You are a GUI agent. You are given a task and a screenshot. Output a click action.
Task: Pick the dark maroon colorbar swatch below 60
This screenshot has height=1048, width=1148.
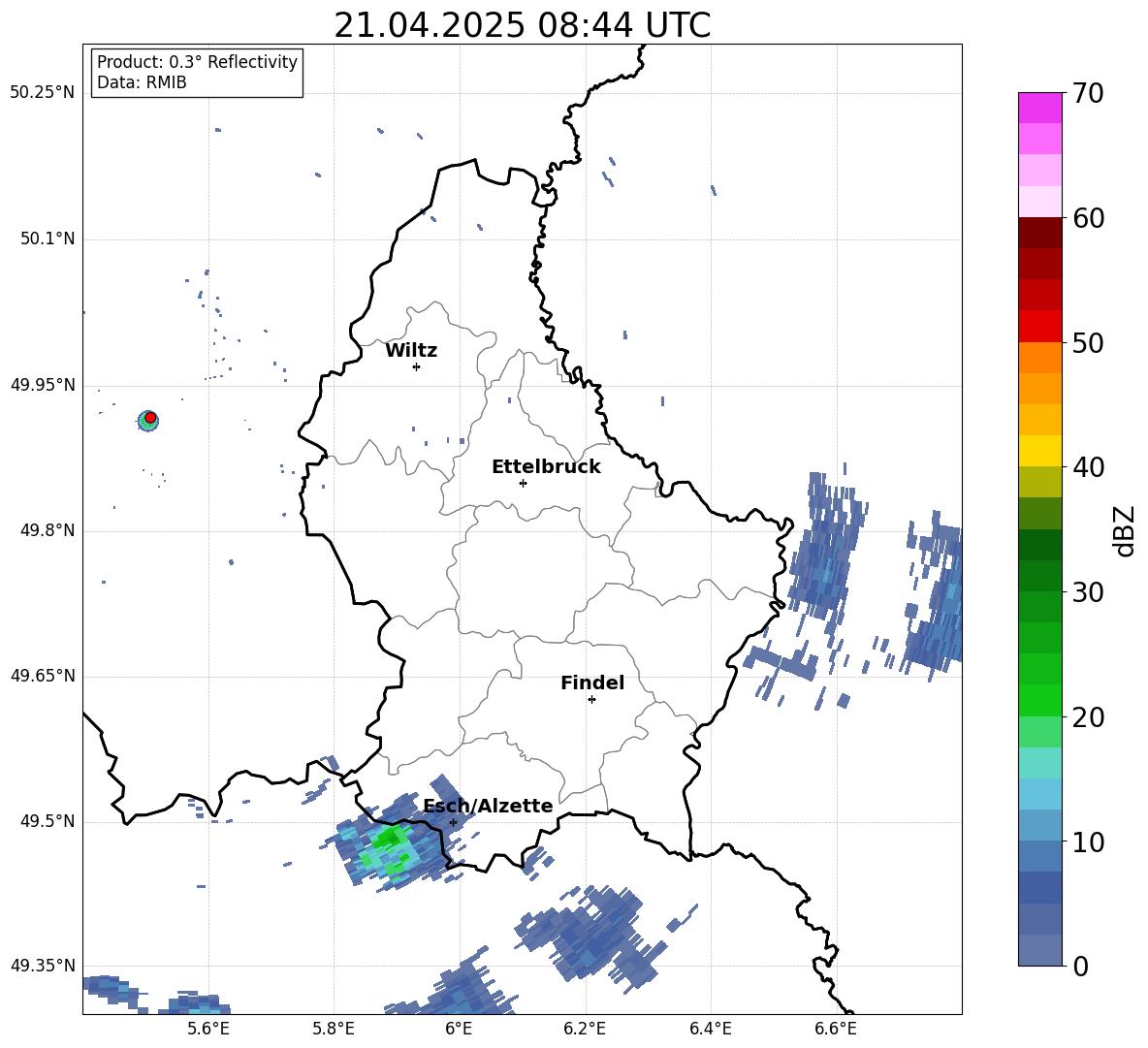(x=1039, y=234)
